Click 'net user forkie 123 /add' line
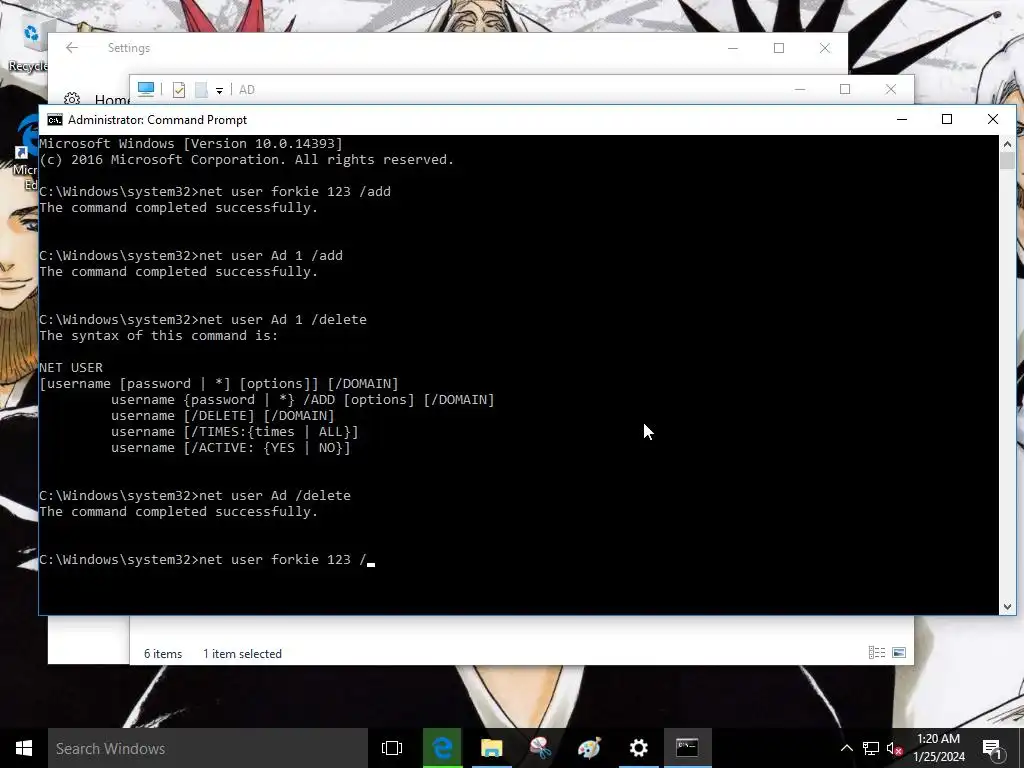This screenshot has height=768, width=1024. point(215,191)
